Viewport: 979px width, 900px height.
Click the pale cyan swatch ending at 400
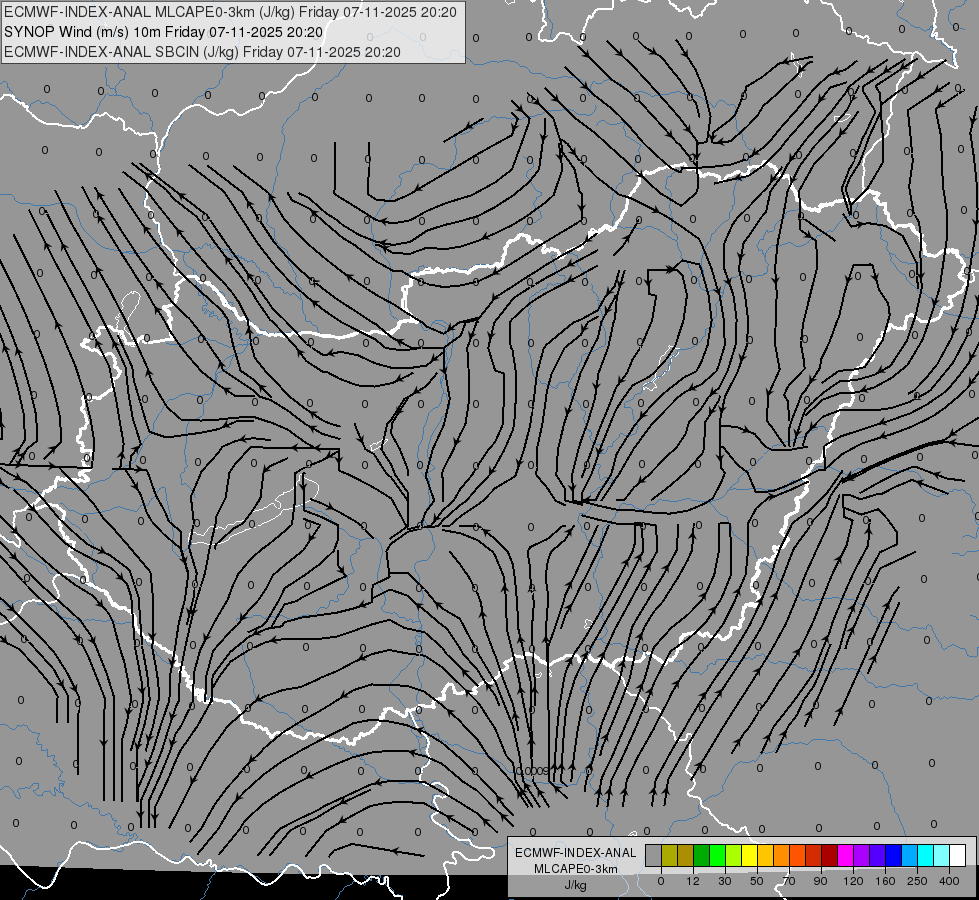(x=942, y=855)
